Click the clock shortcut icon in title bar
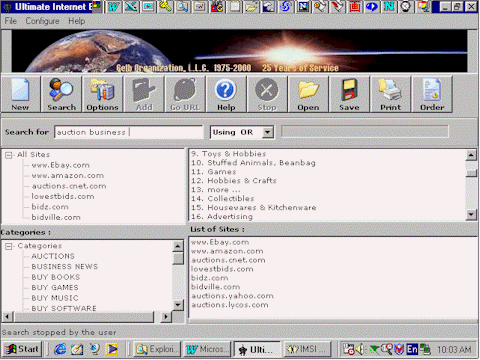Screen dimensions: 480x360 tap(406, 6)
